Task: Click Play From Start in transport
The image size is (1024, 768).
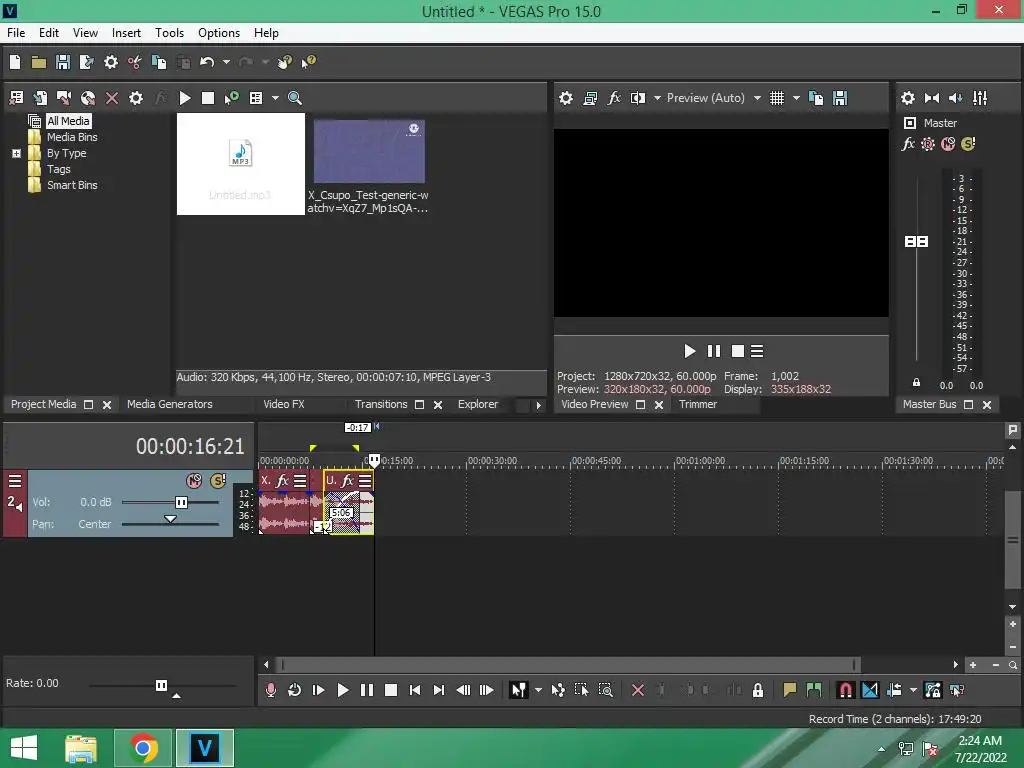Action: [x=318, y=690]
